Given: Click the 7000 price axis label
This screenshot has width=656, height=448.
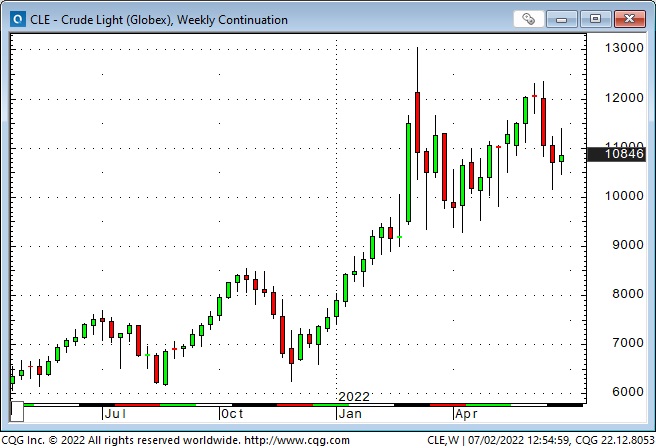Looking at the screenshot, I should pyautogui.click(x=628, y=343).
